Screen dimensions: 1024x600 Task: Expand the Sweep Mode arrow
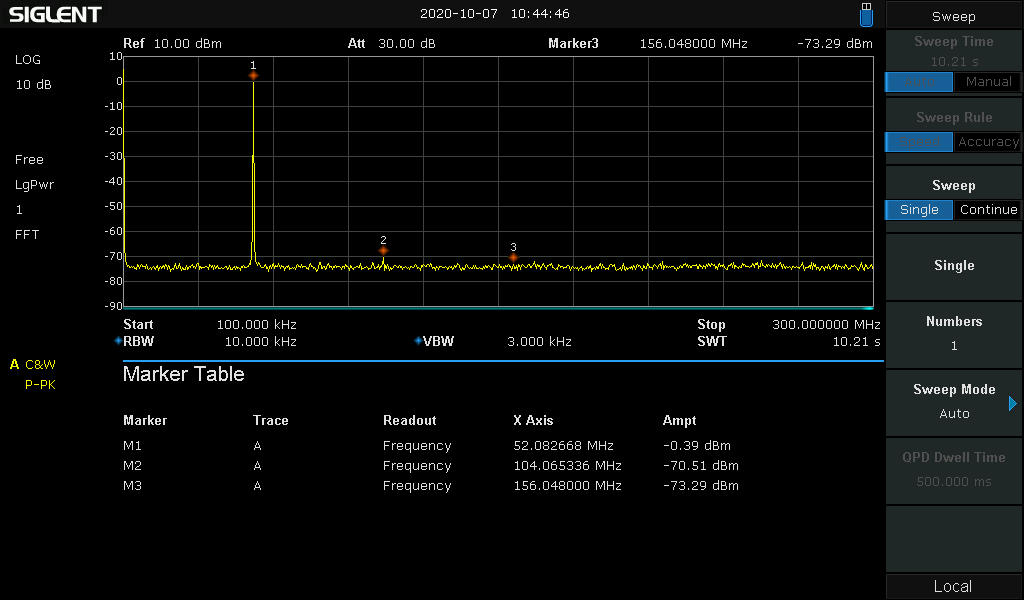[1012, 404]
